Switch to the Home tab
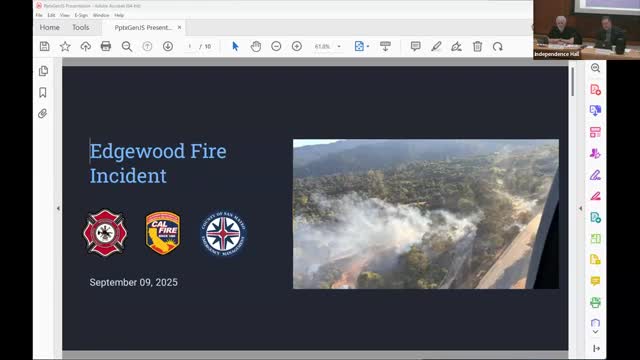Screen dimensions: 640x360 [x=49, y=27]
